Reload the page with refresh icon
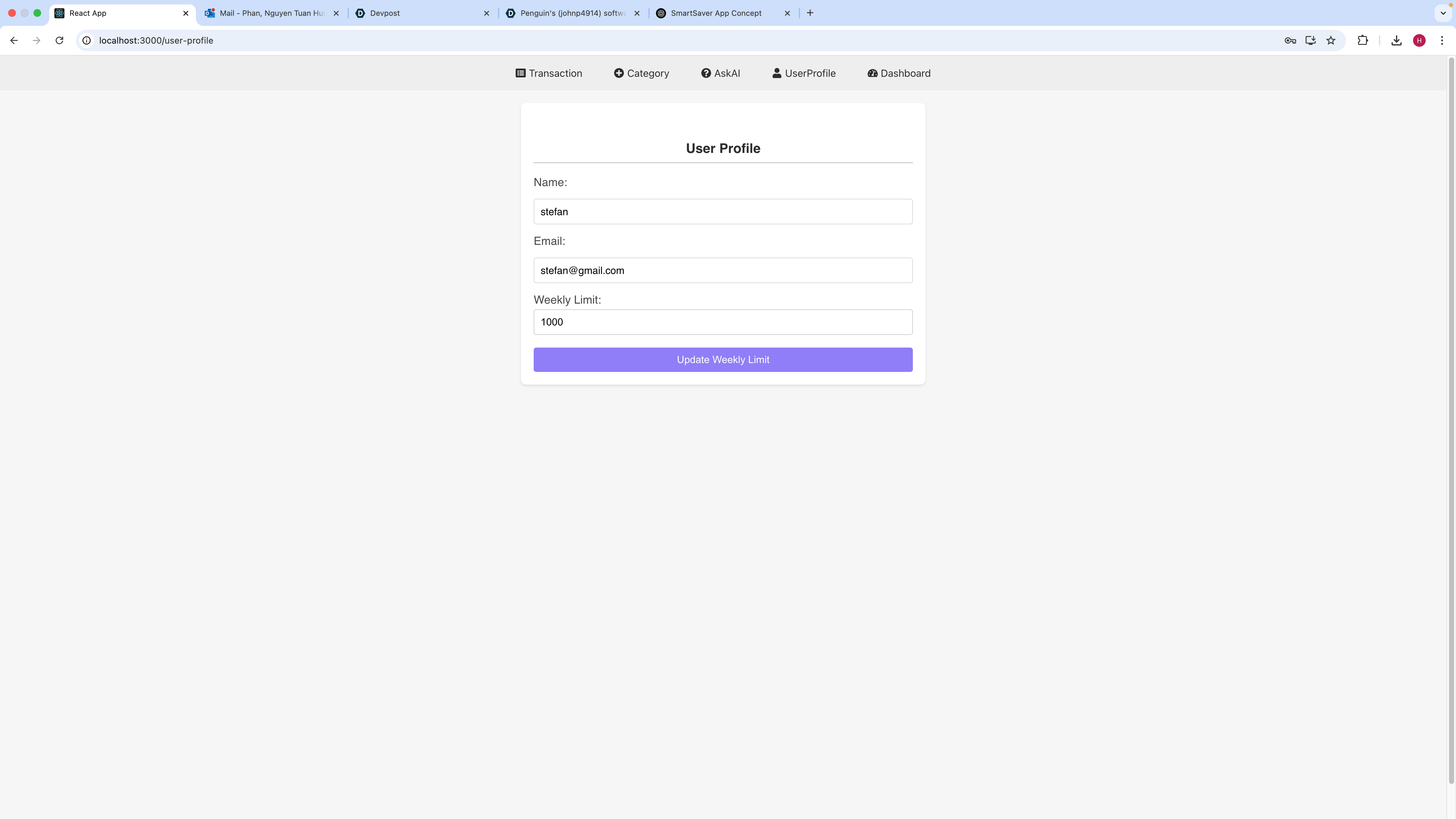The width and height of the screenshot is (1456, 819). 59,40
